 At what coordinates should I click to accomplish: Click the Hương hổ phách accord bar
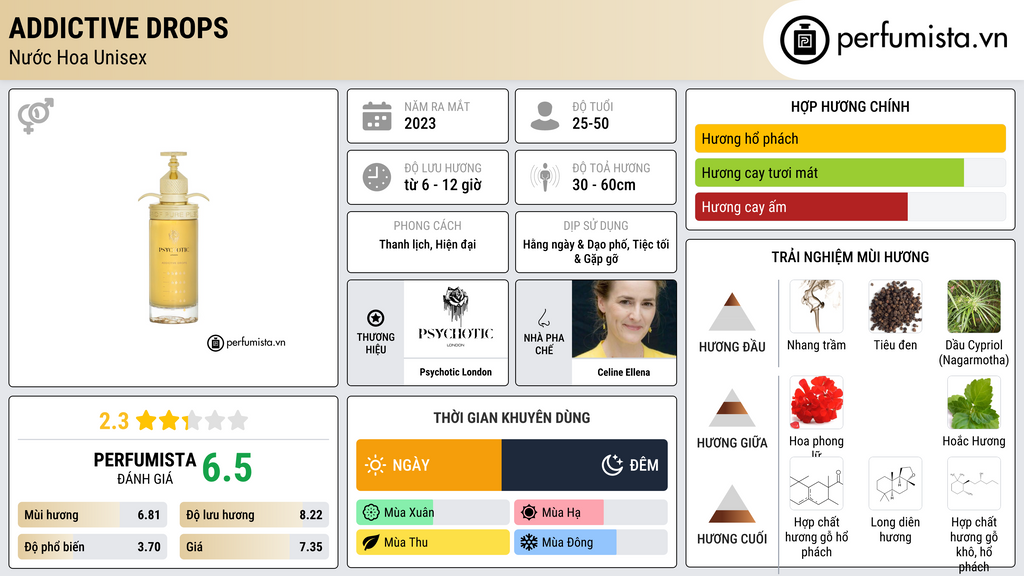point(850,138)
